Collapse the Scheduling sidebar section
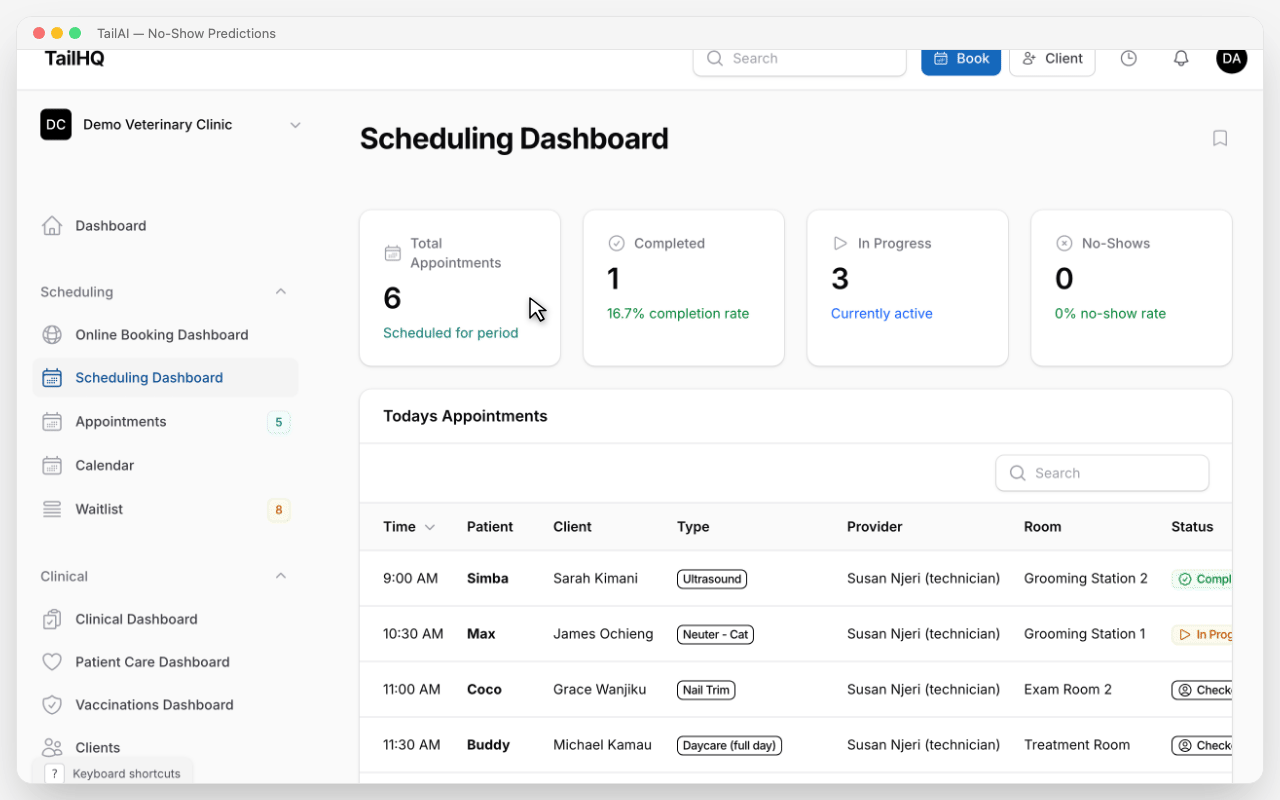Screen dimensions: 1280x800 pos(280,292)
